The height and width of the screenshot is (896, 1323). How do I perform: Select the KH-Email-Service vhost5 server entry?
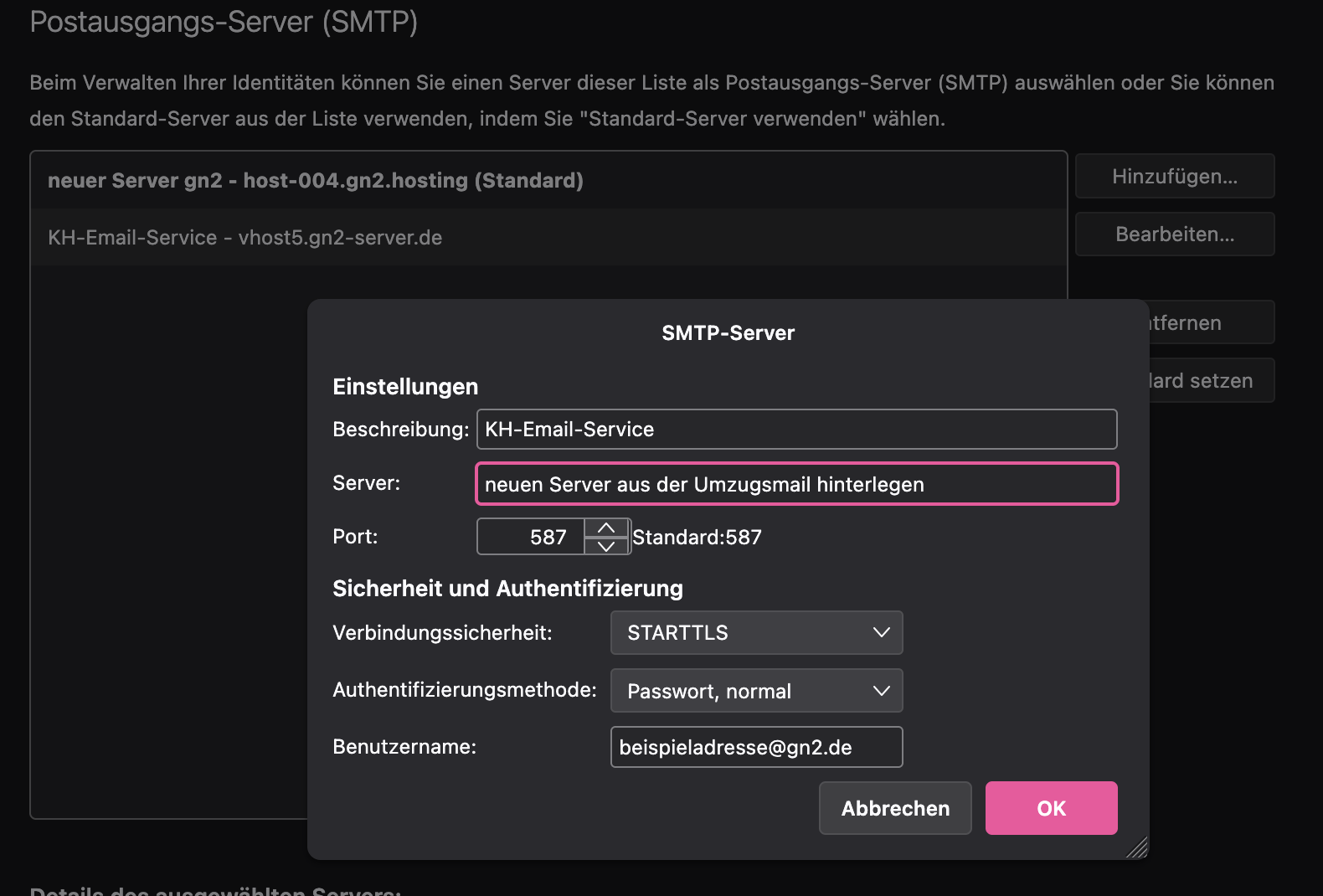(x=548, y=237)
